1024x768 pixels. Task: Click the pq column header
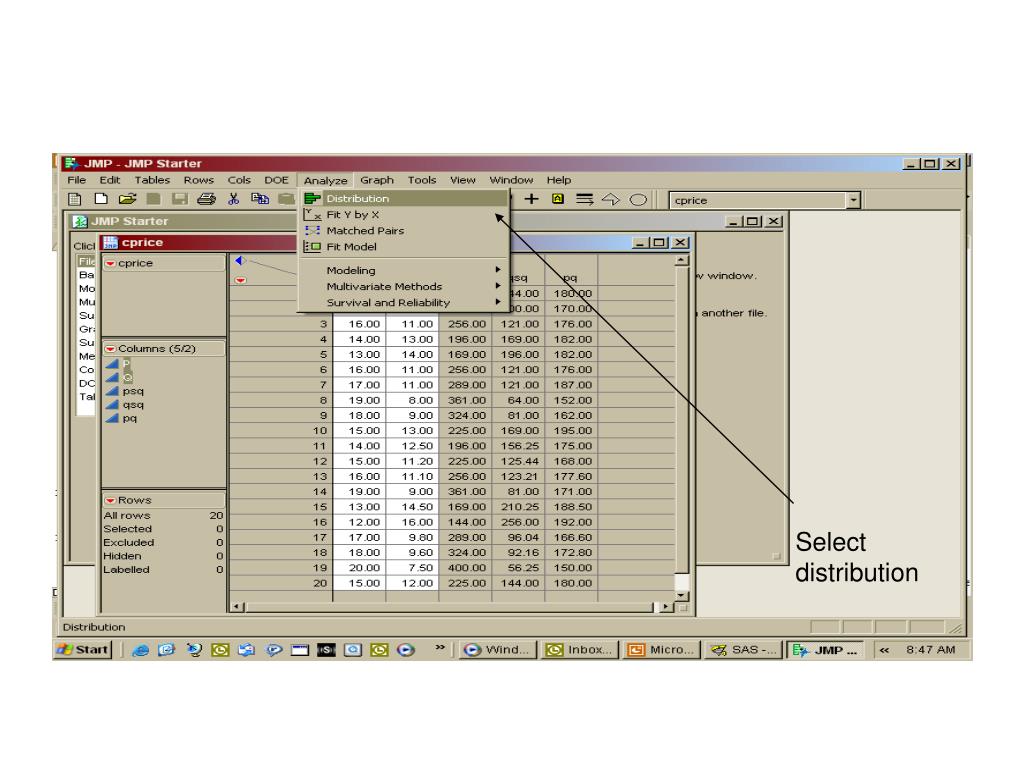click(x=570, y=278)
